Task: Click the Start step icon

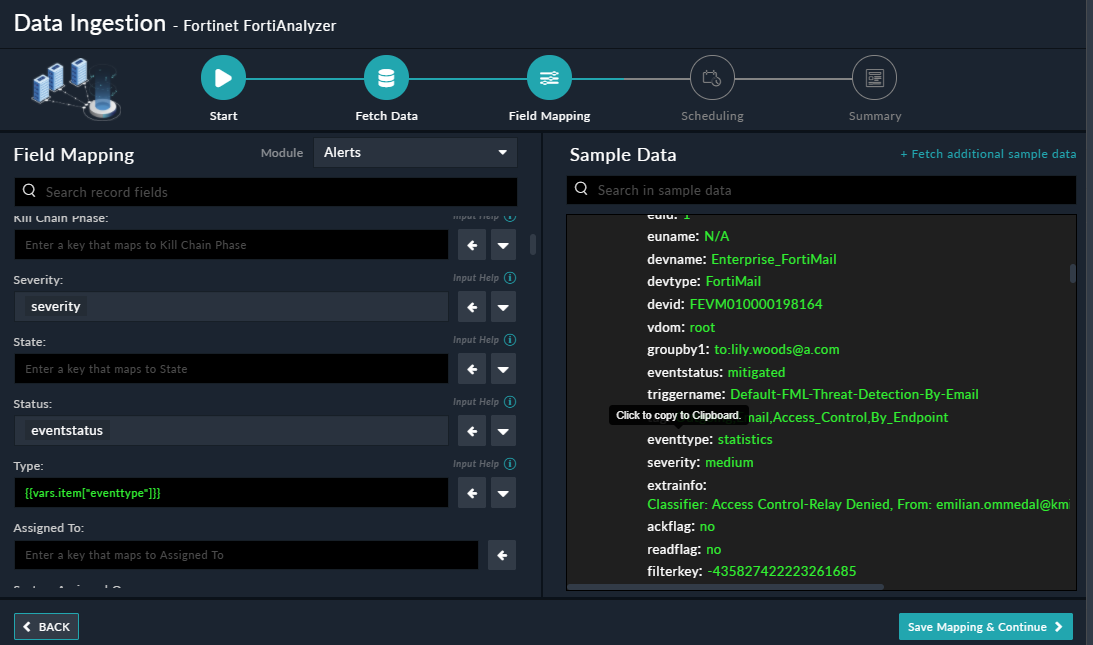Action: point(223,77)
